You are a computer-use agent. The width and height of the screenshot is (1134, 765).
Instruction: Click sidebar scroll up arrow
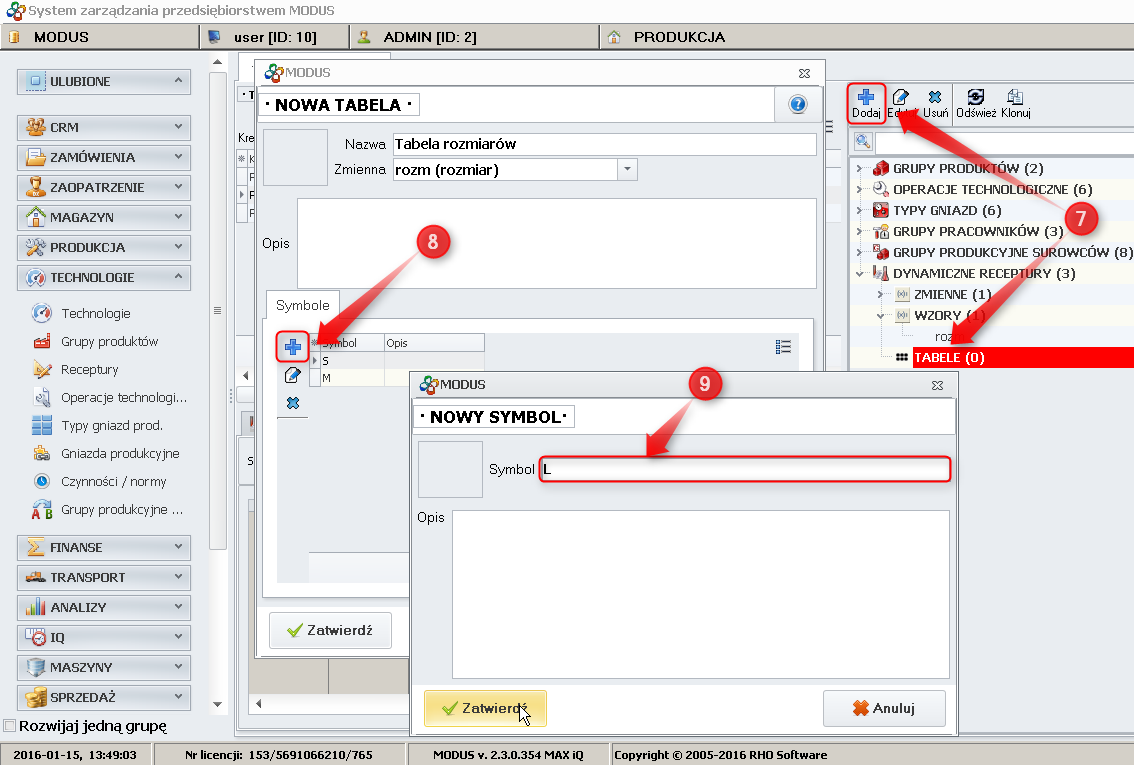pos(218,62)
